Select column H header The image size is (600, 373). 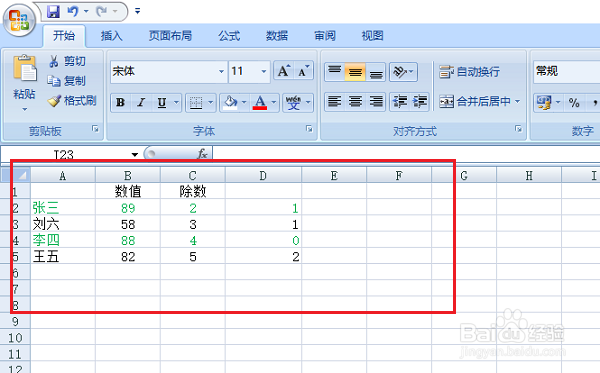click(x=529, y=176)
